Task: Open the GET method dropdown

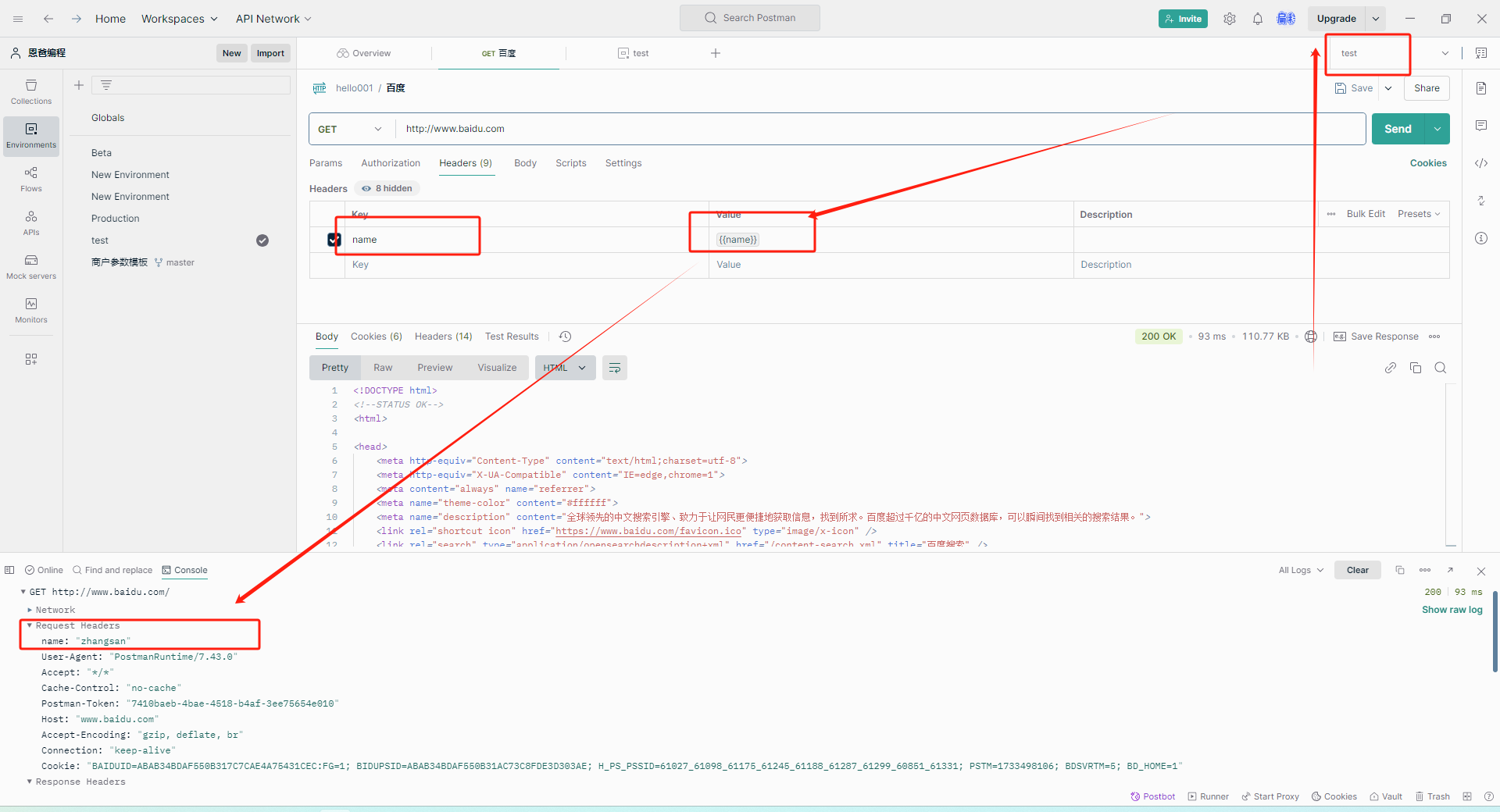Action: (x=350, y=129)
